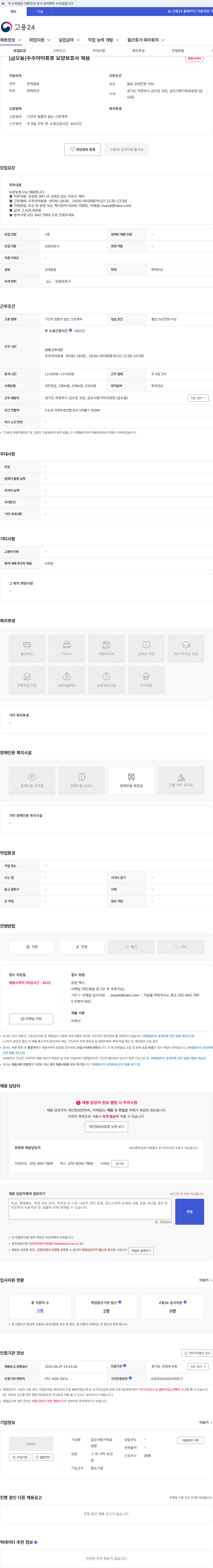Click the 채용정보 더 보기 button
Image resolution: width=213 pixels, height=1568 pixels.
[191, 1440]
